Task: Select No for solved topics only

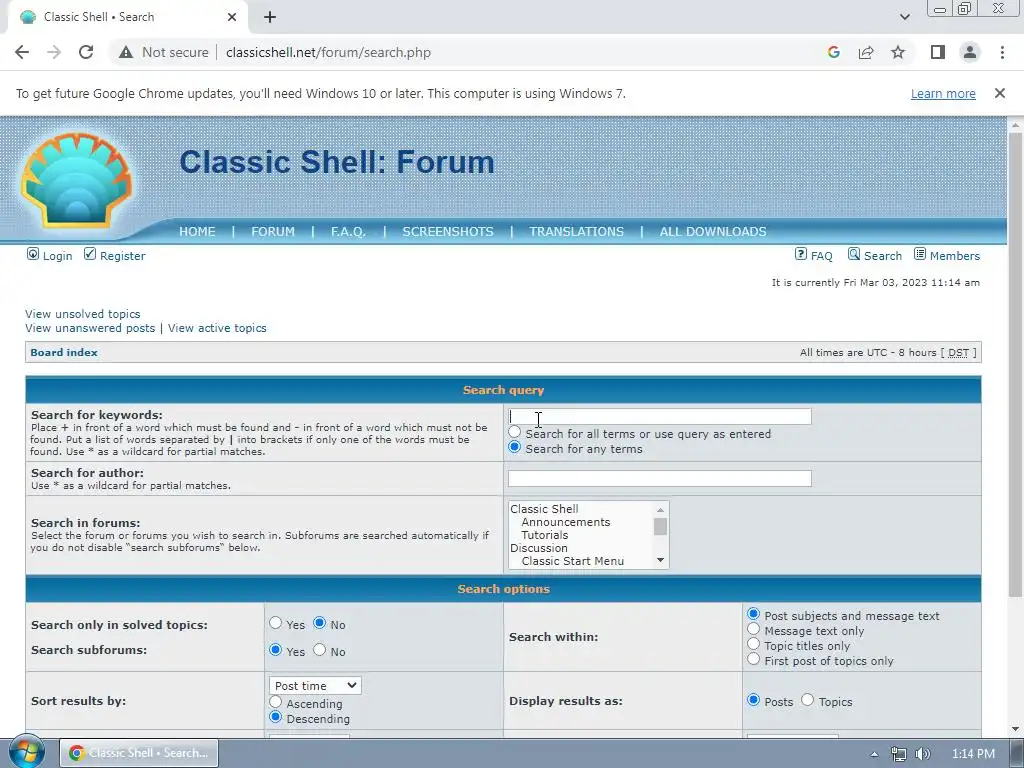Action: pyautogui.click(x=319, y=623)
